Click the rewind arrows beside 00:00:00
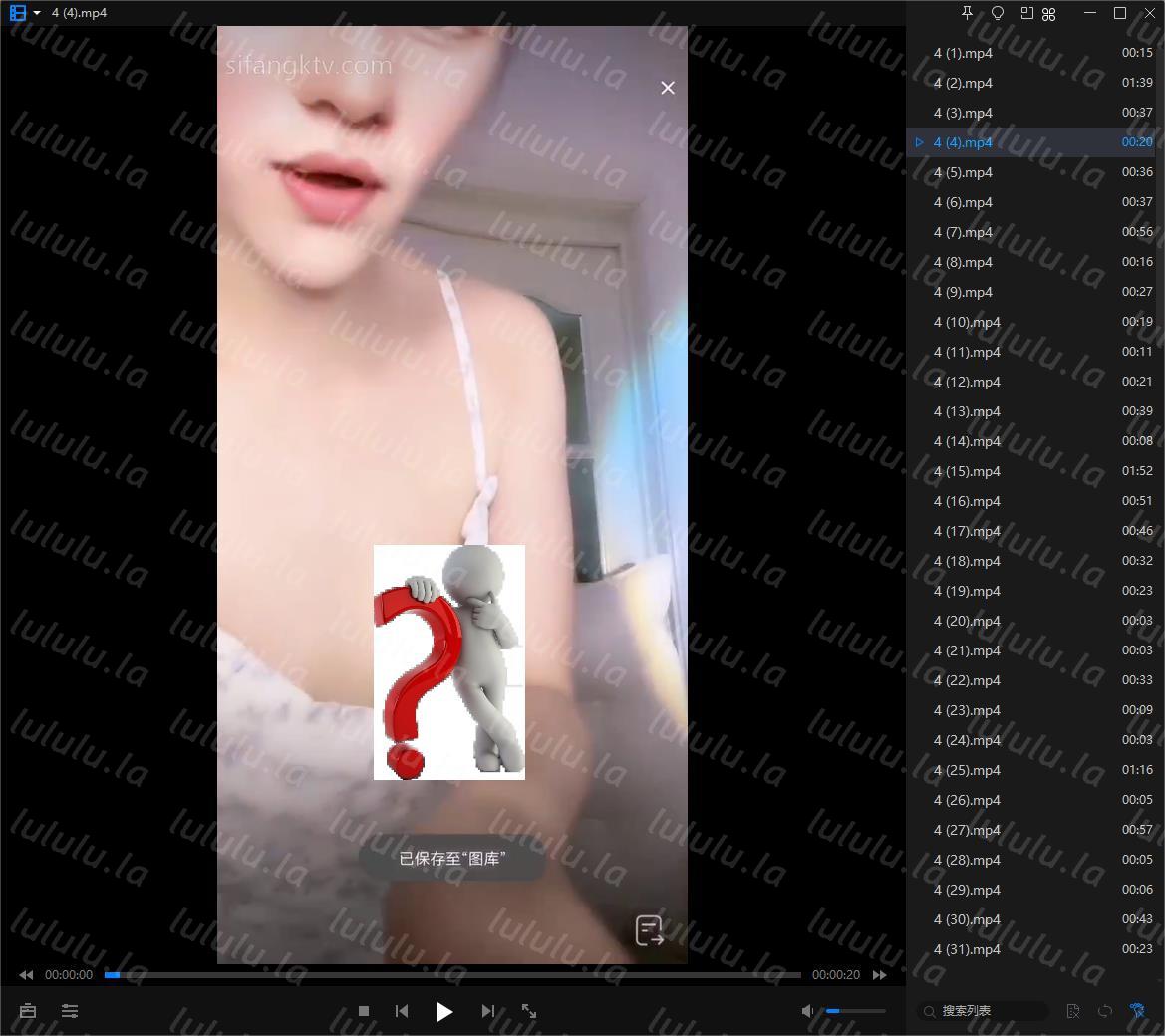Viewport: 1165px width, 1036px height. 26,975
